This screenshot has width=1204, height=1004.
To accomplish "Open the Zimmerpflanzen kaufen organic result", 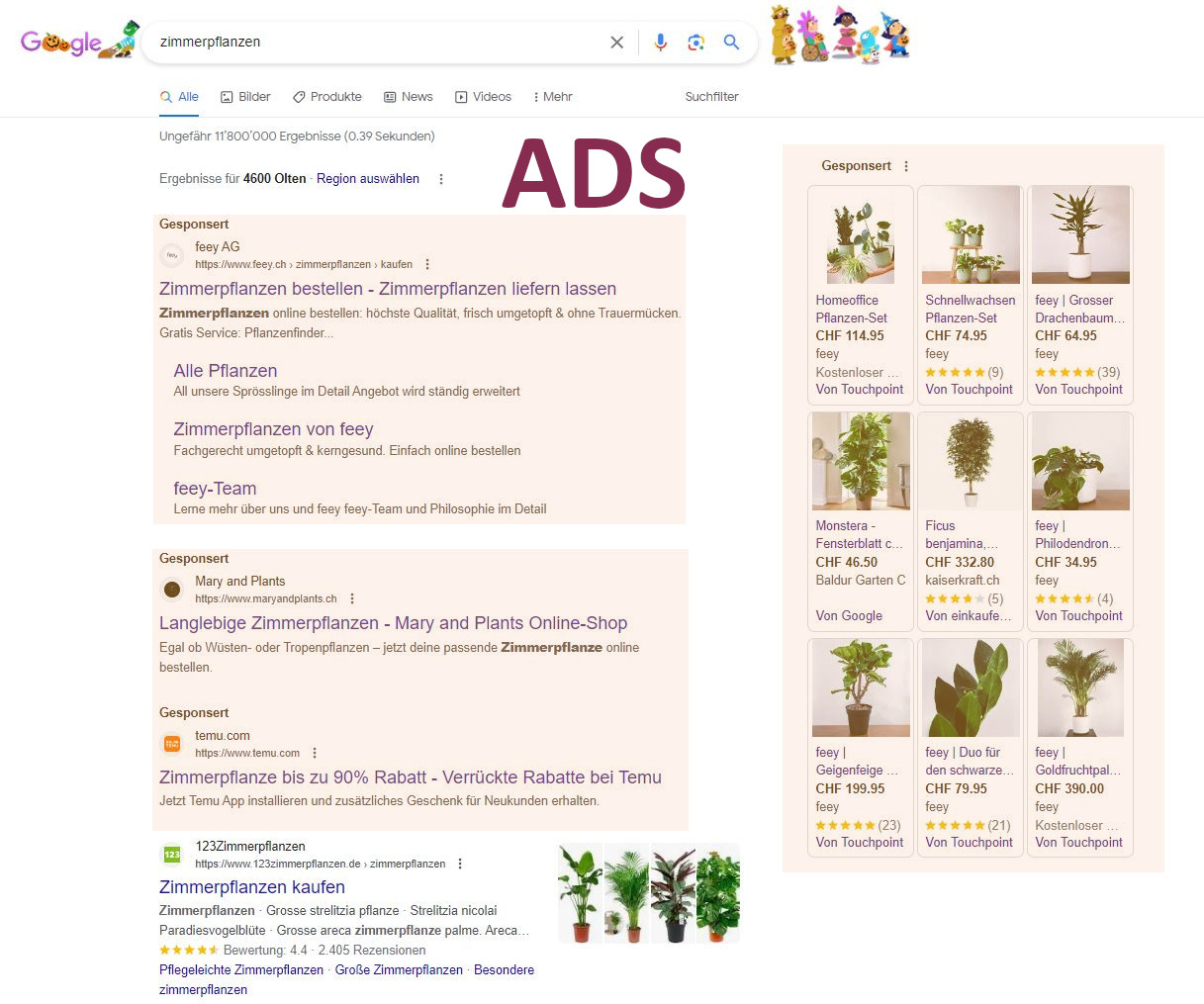I will click(252, 887).
